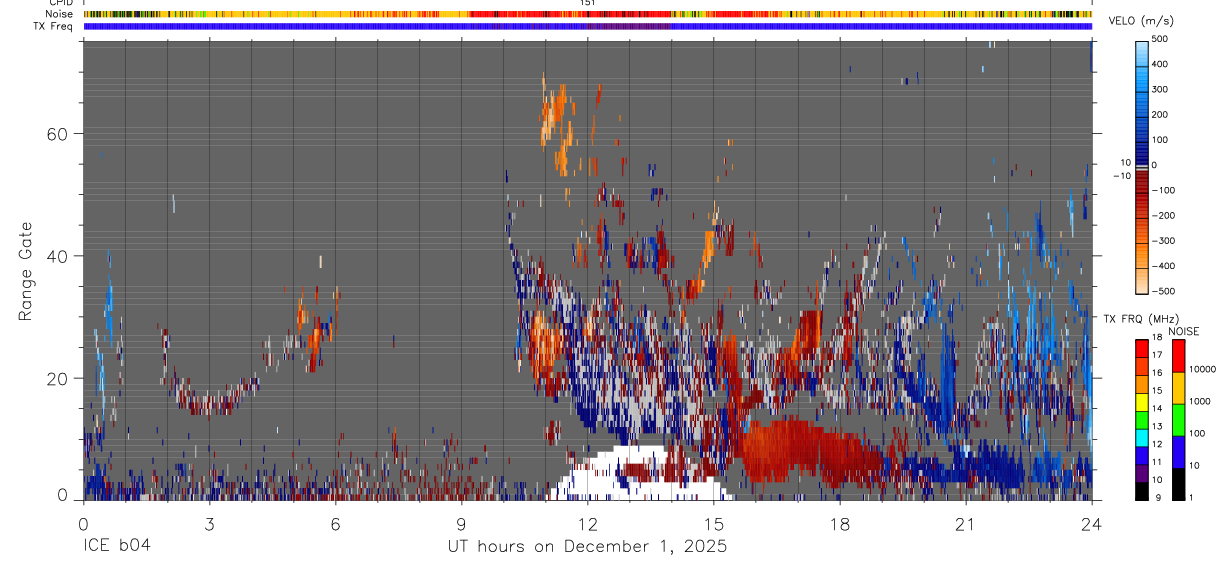
Task: Pick the yellow swatch in TX FRQ legend
Action: [1142, 400]
